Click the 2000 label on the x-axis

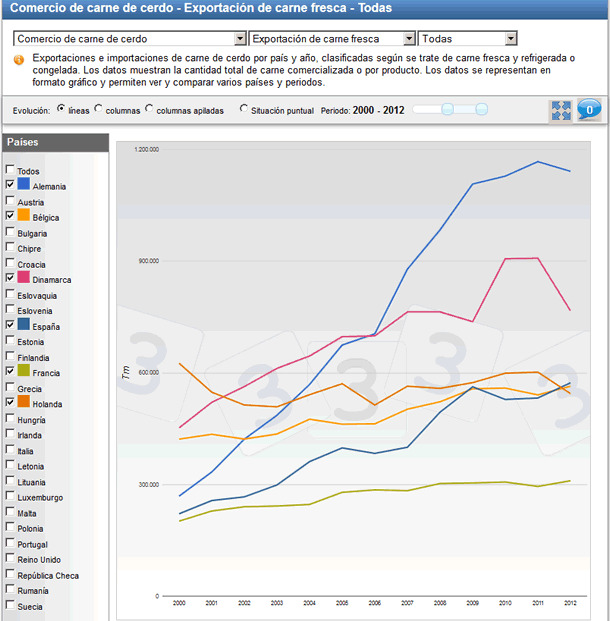click(x=179, y=603)
